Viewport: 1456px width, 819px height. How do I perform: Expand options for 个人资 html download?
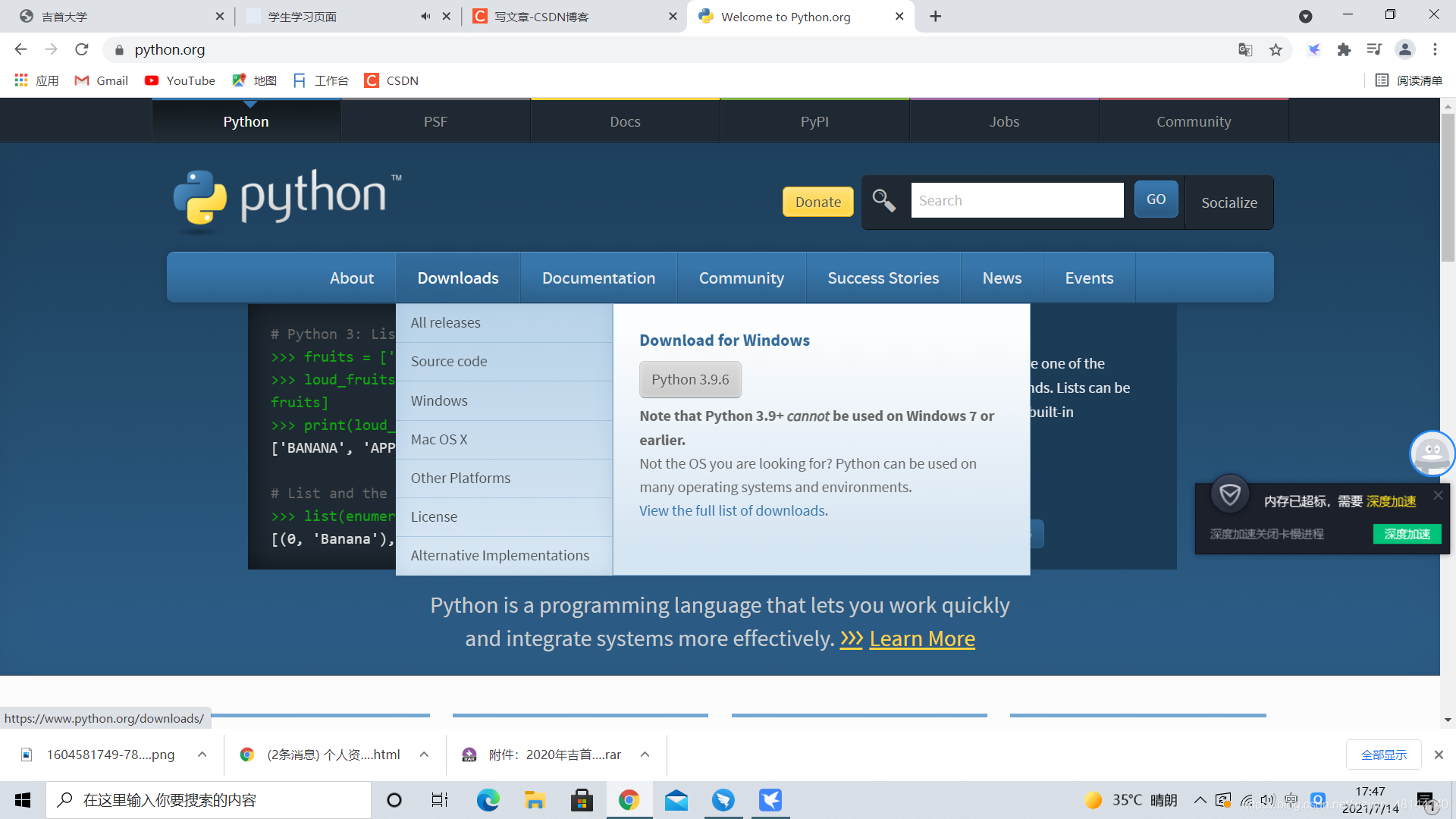[x=424, y=755]
